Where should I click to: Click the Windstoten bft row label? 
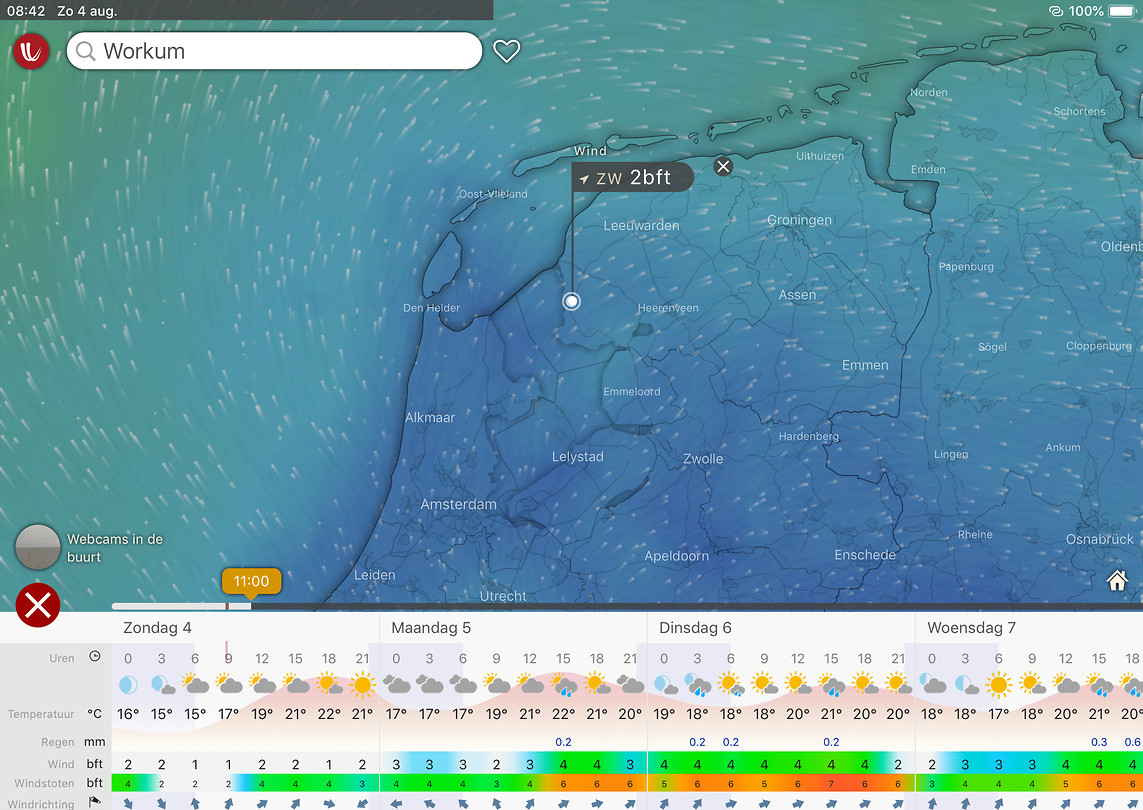tap(59, 783)
